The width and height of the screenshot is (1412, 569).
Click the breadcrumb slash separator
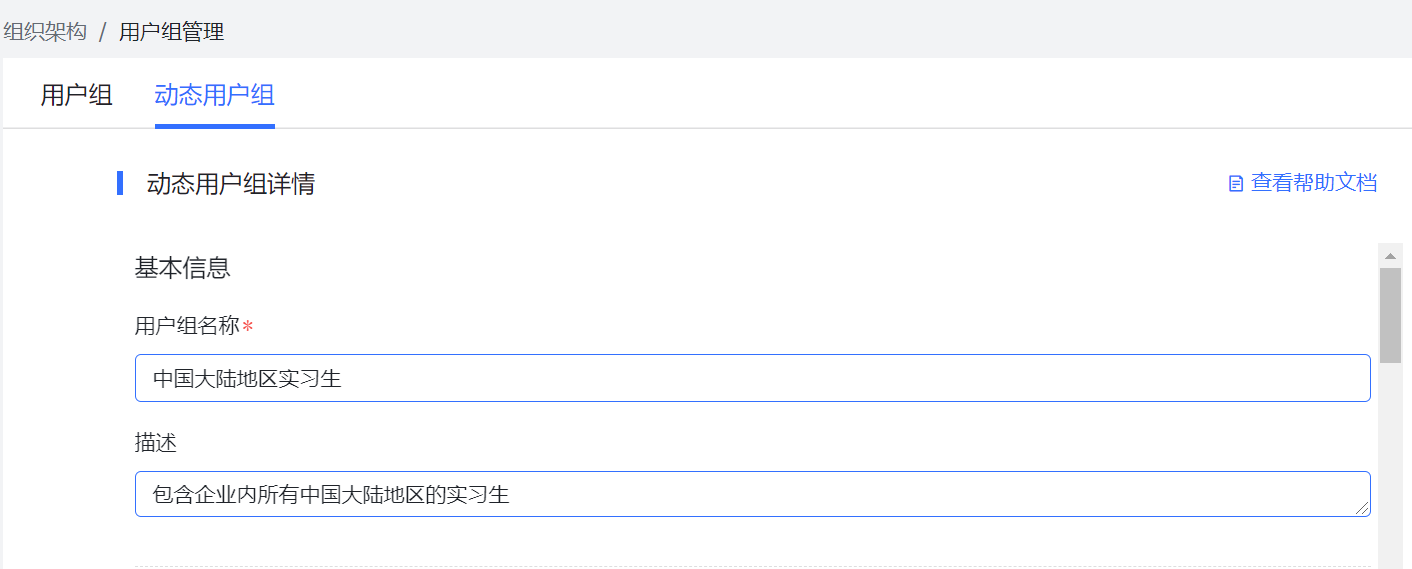(102, 32)
